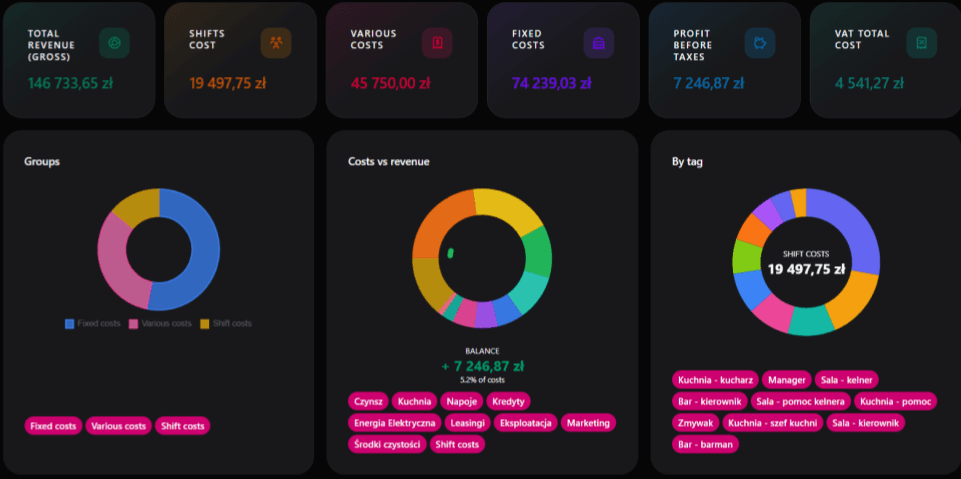Click the 5.2% of costs text
The width and height of the screenshot is (961, 479).
482,380
